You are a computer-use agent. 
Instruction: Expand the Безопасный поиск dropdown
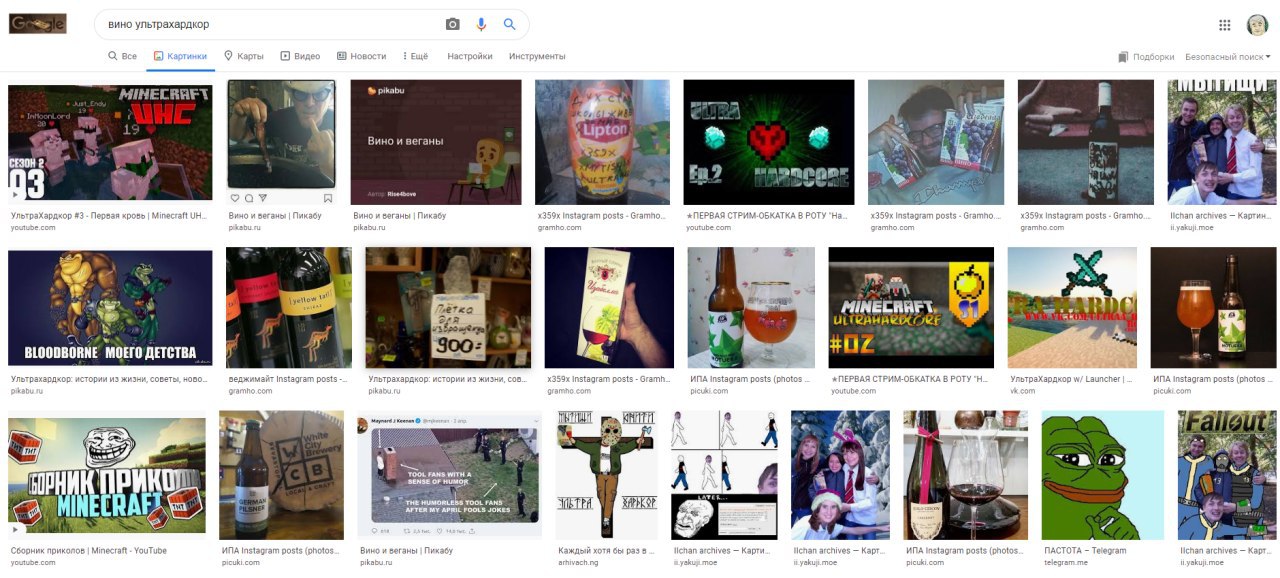[x=1228, y=57]
